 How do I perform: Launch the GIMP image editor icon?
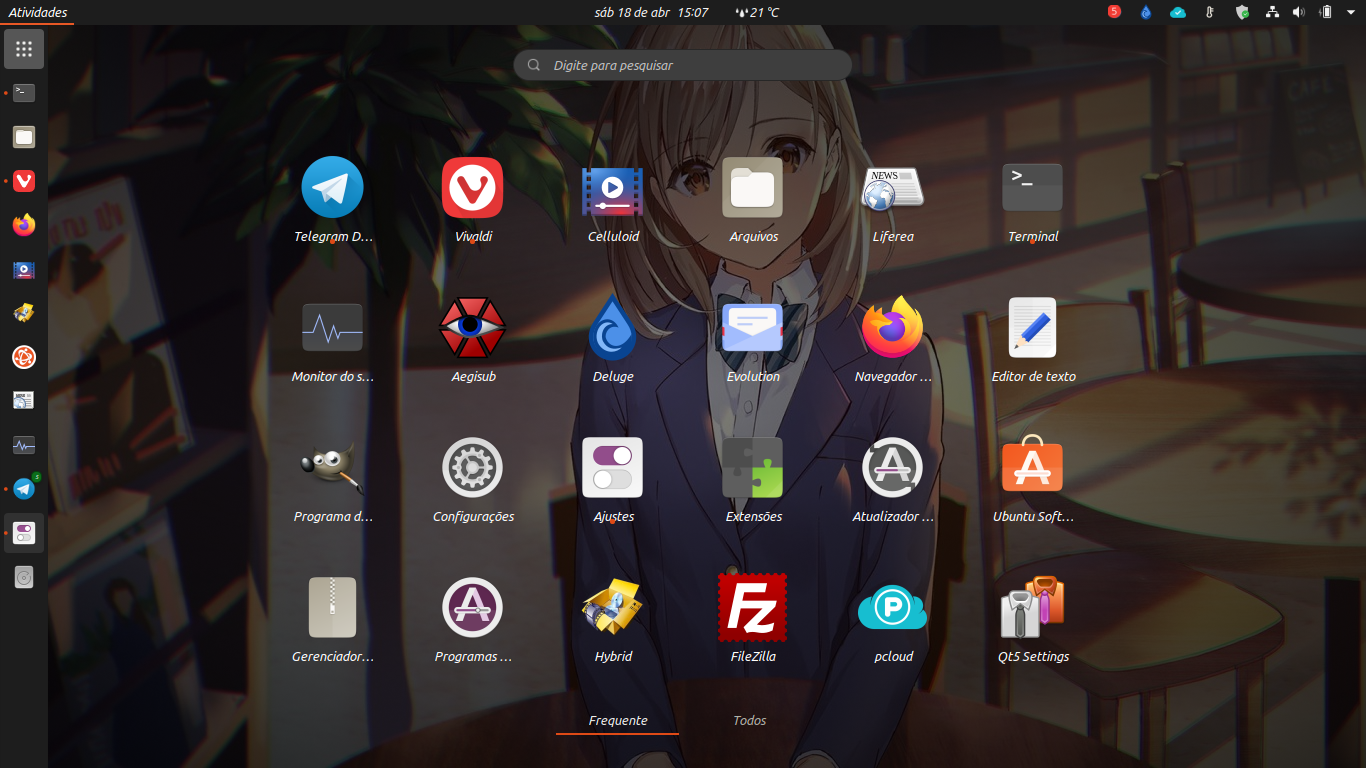tap(333, 468)
